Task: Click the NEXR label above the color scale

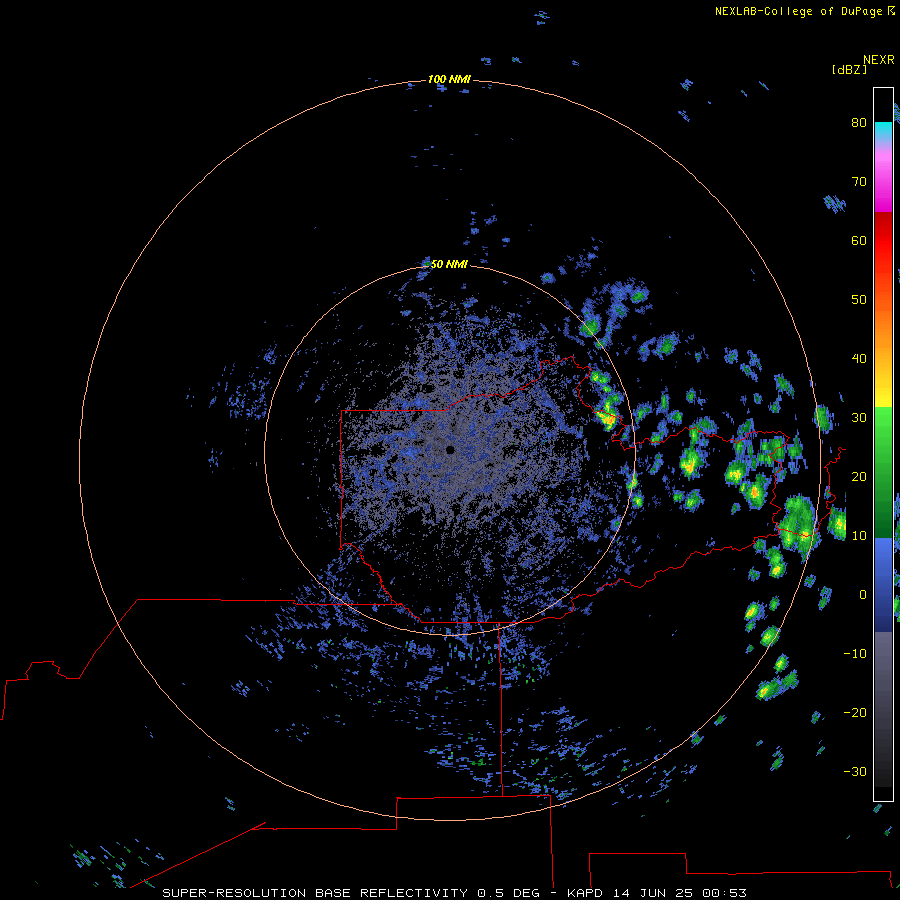Action: [879, 60]
